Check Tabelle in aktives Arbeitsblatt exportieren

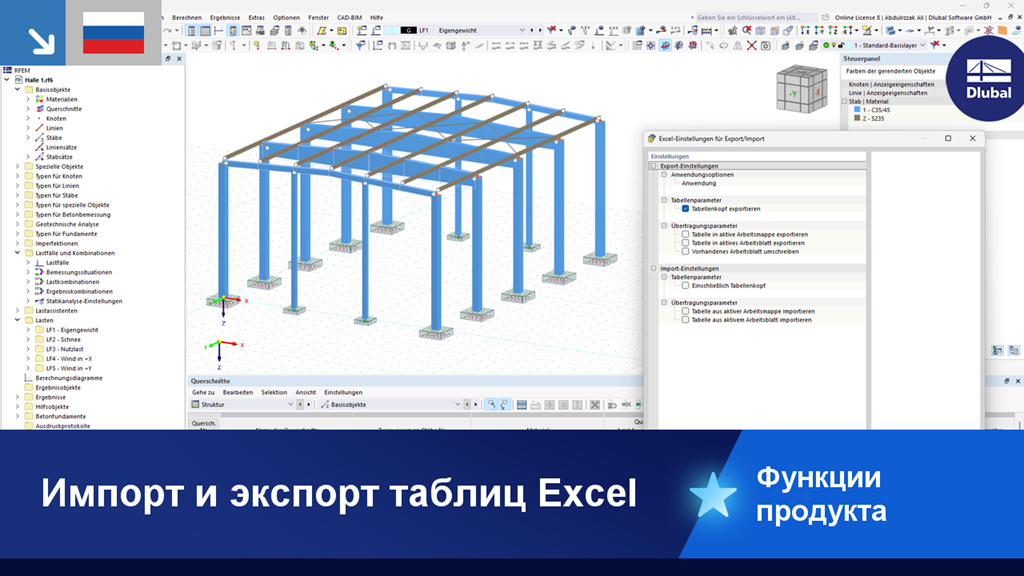685,243
